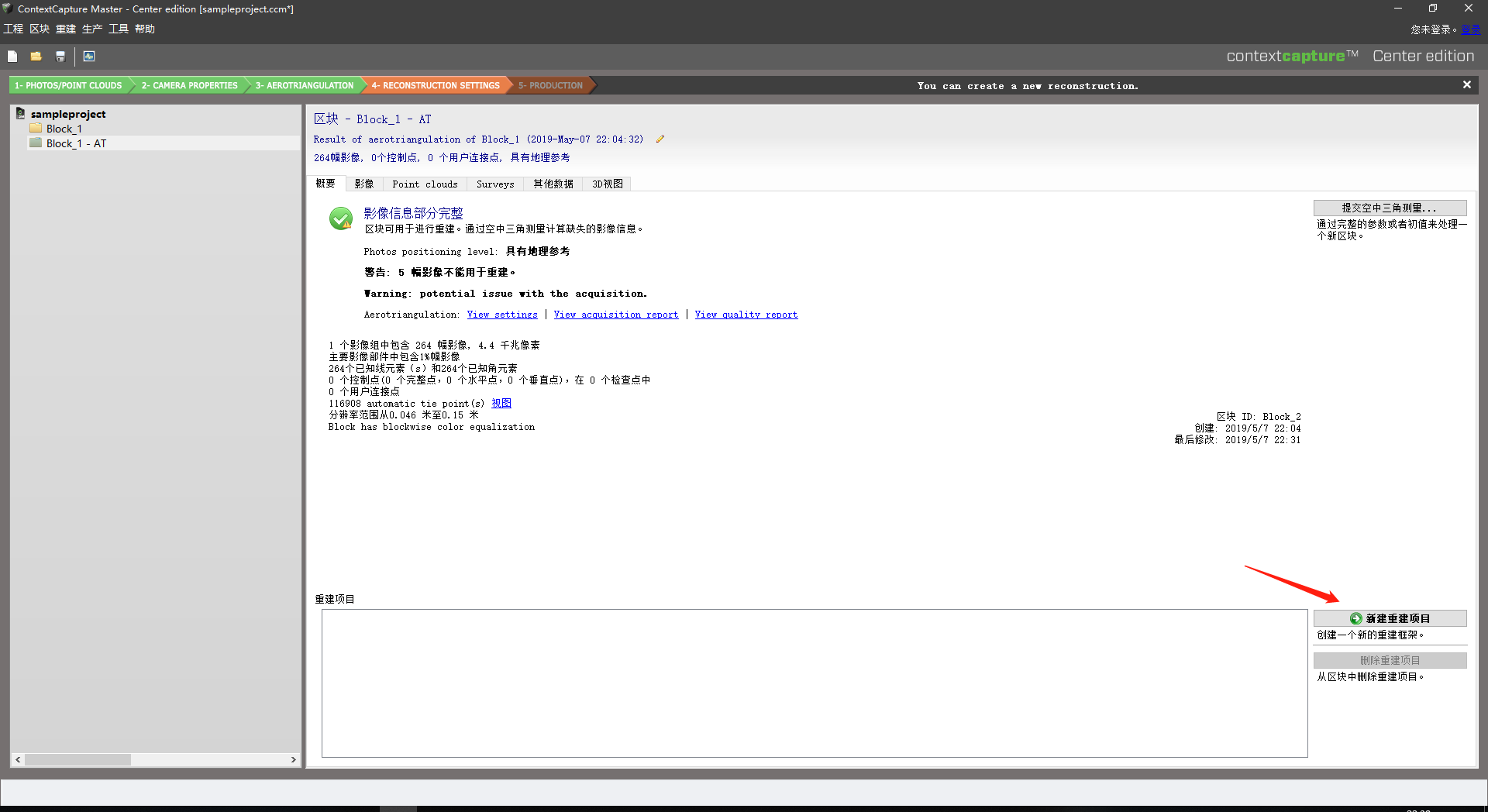Open the job queue monitor icon
Screen dimensions: 1488x812
[89, 57]
